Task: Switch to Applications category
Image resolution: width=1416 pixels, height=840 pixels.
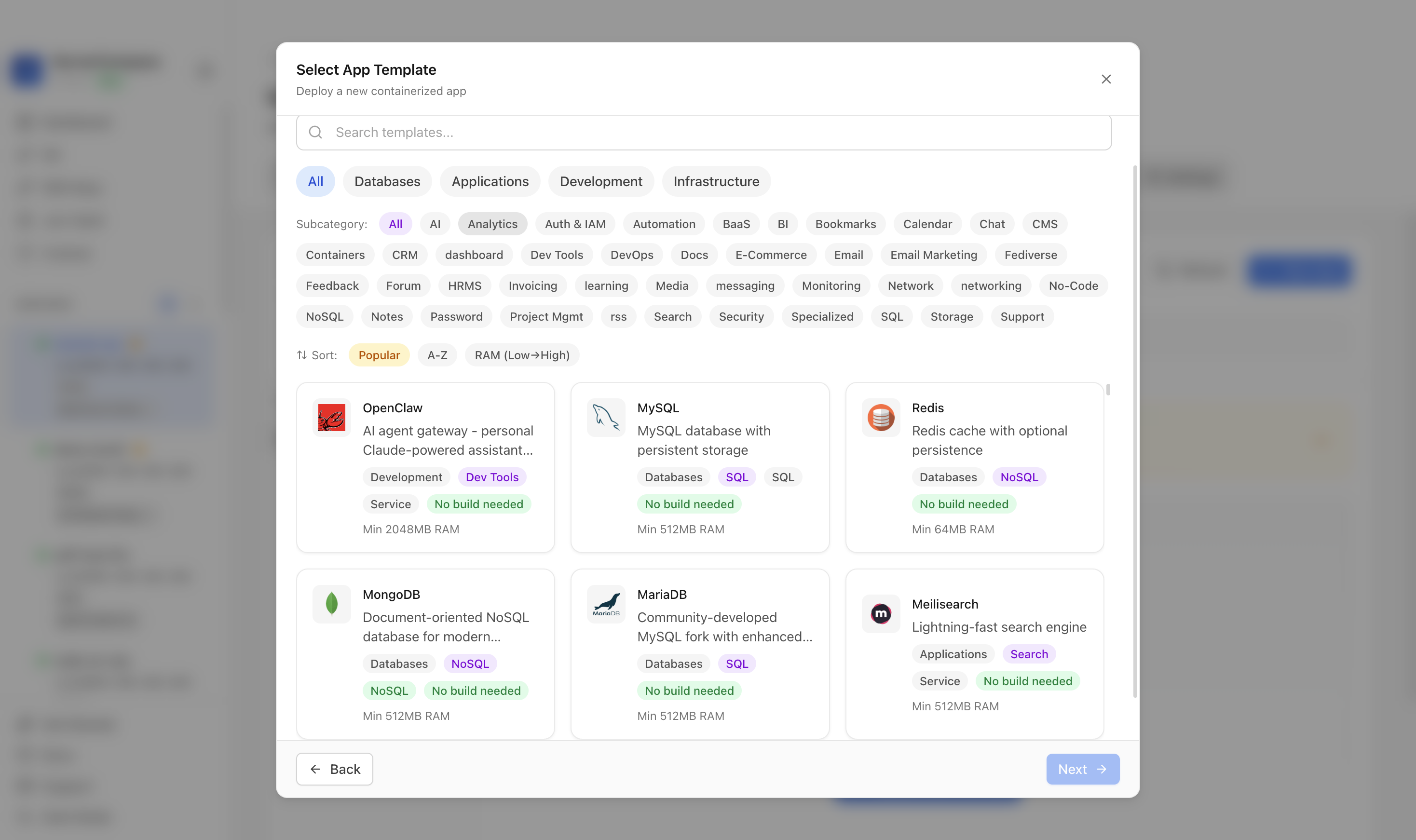Action: pyautogui.click(x=490, y=182)
